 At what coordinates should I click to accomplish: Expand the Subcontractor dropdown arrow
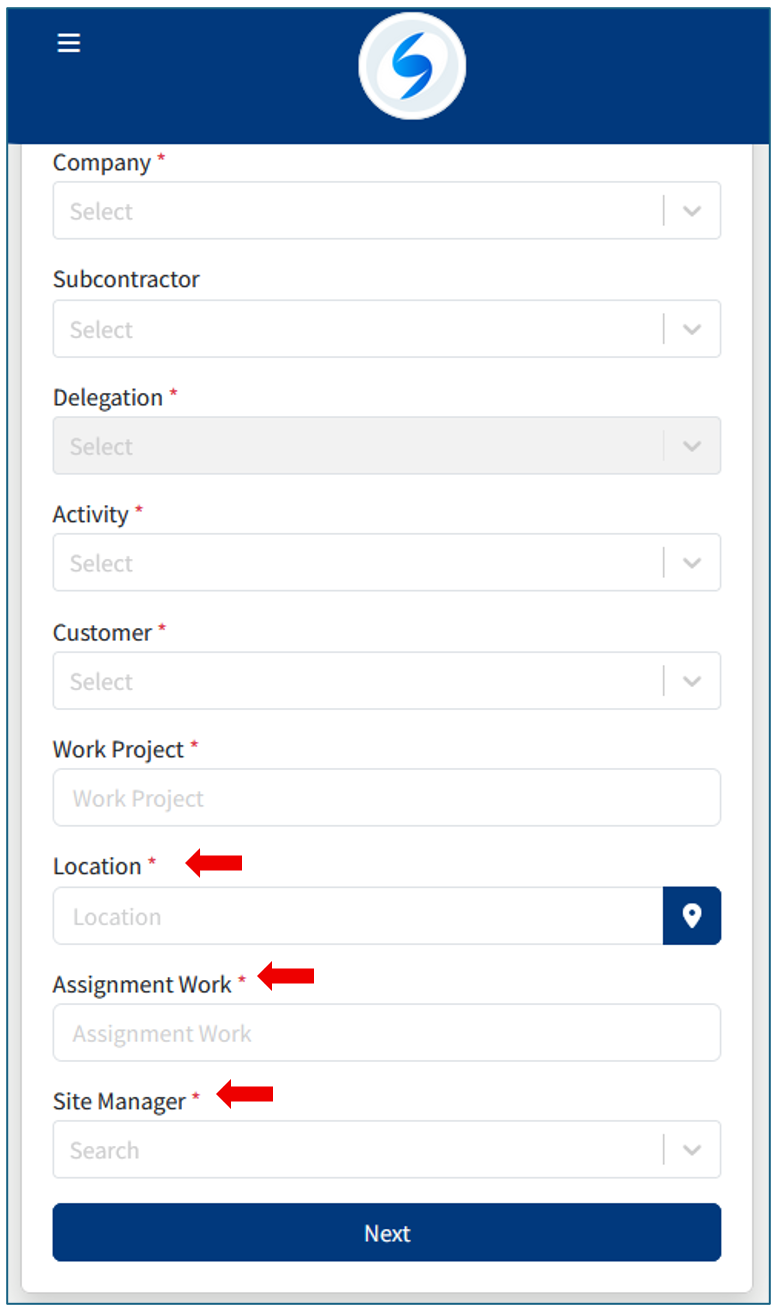coord(691,329)
